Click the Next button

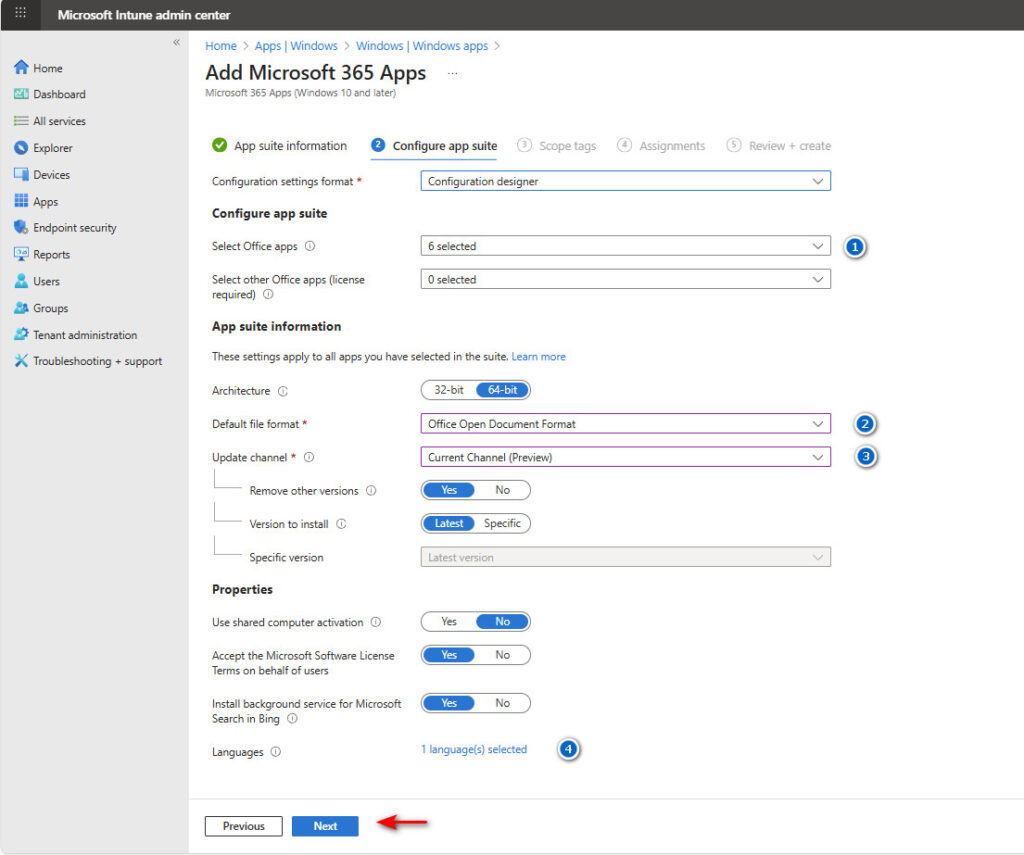click(x=325, y=826)
